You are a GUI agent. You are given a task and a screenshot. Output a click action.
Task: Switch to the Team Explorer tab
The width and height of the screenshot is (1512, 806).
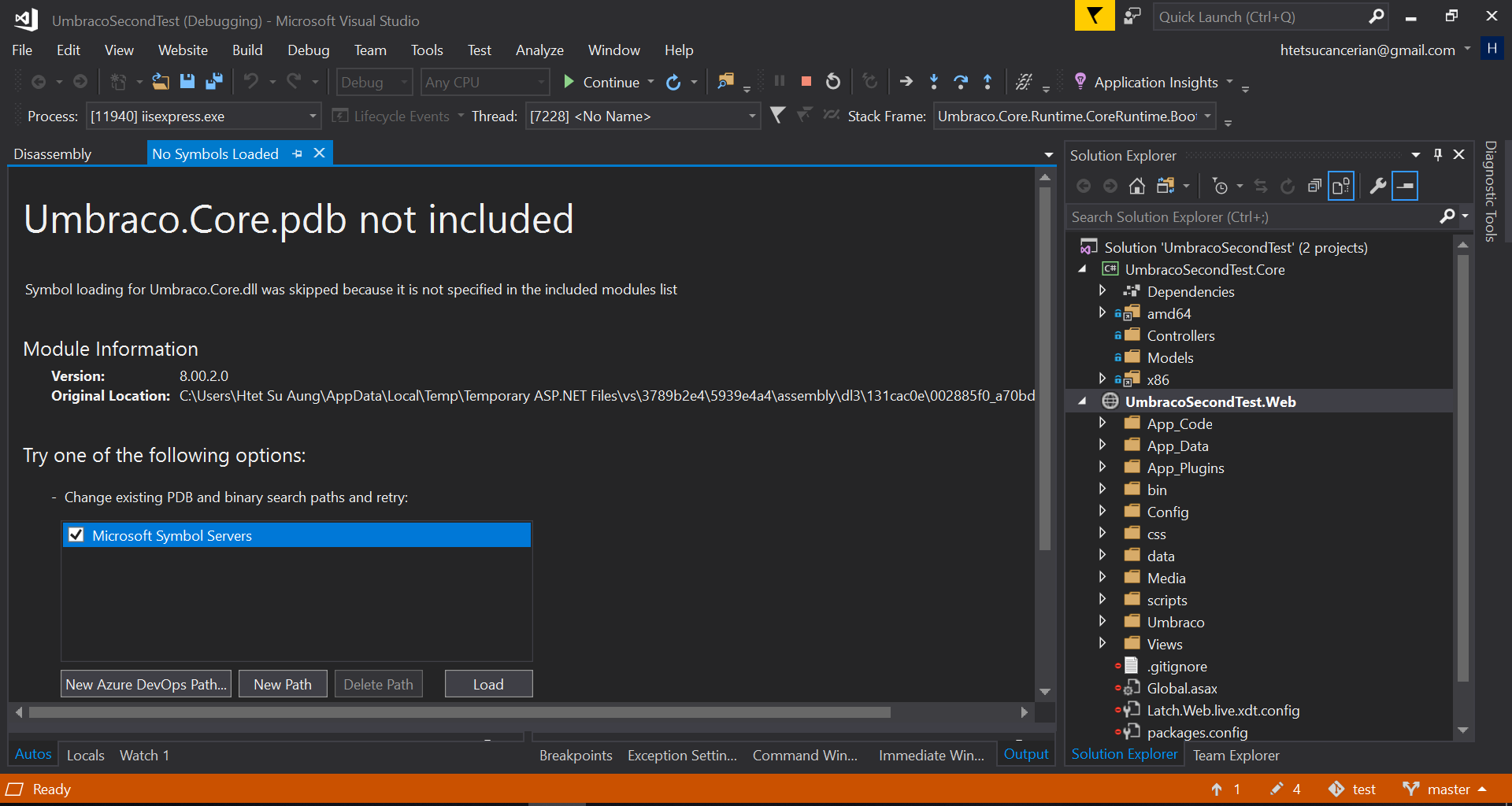1236,755
